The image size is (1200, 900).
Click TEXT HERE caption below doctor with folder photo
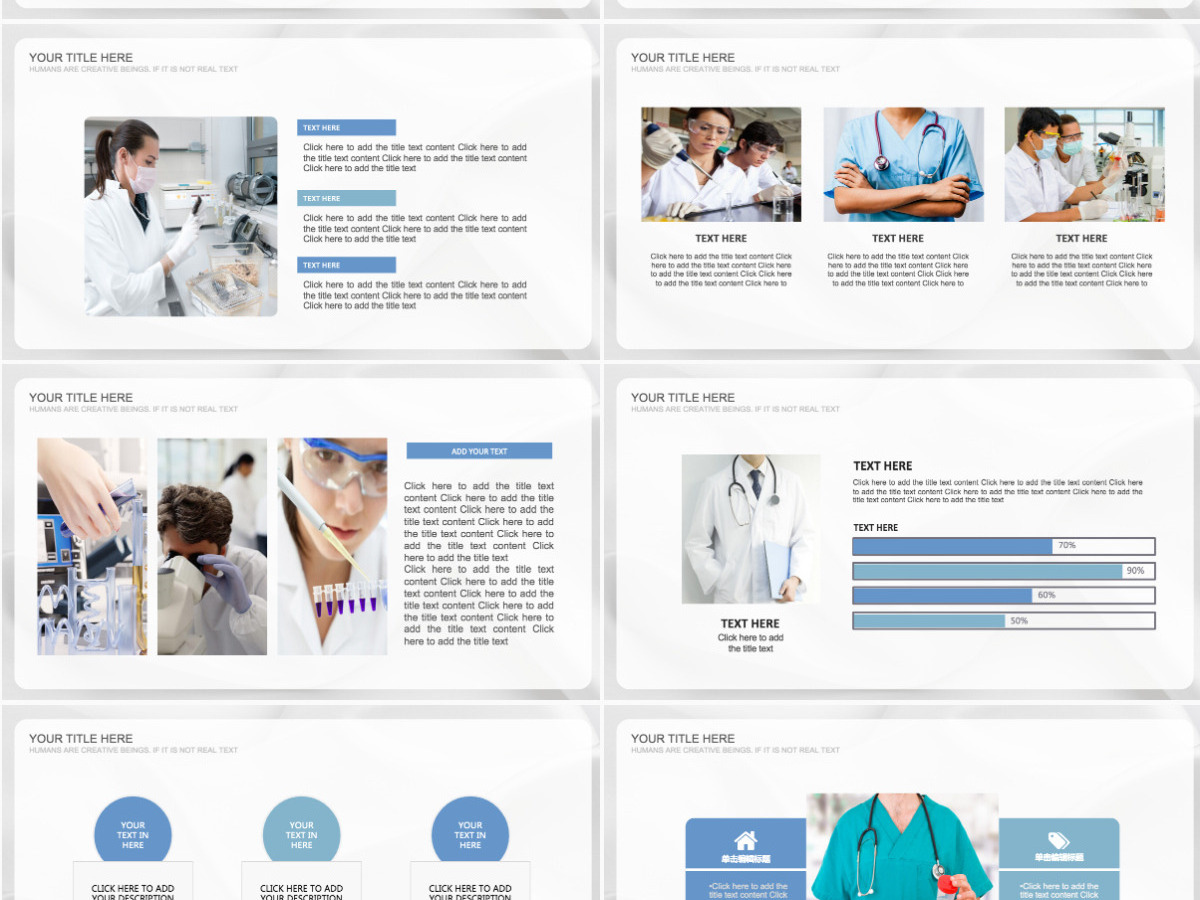click(x=750, y=623)
